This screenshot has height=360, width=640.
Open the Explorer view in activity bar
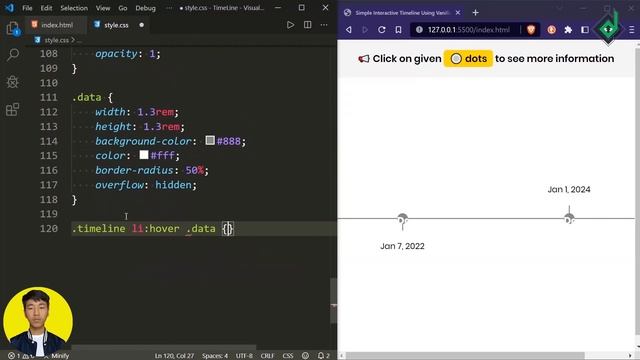point(13,29)
